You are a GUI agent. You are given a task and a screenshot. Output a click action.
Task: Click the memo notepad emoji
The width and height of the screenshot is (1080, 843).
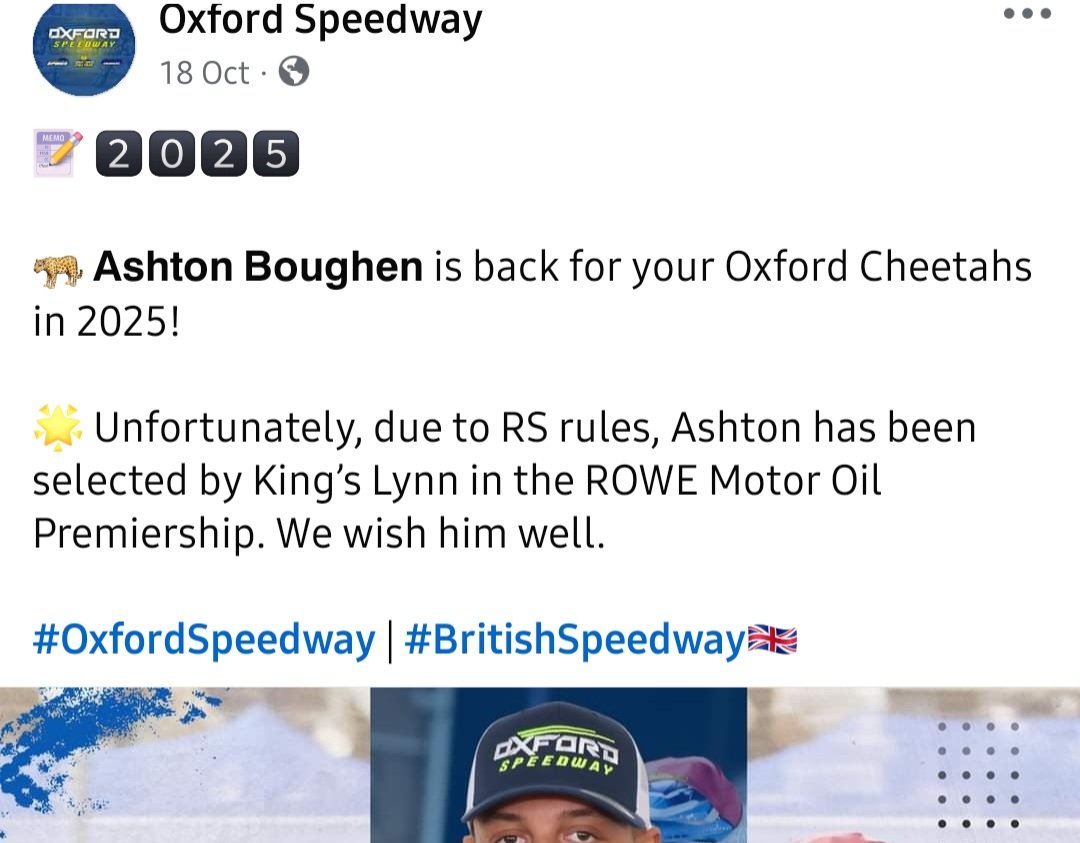58,153
